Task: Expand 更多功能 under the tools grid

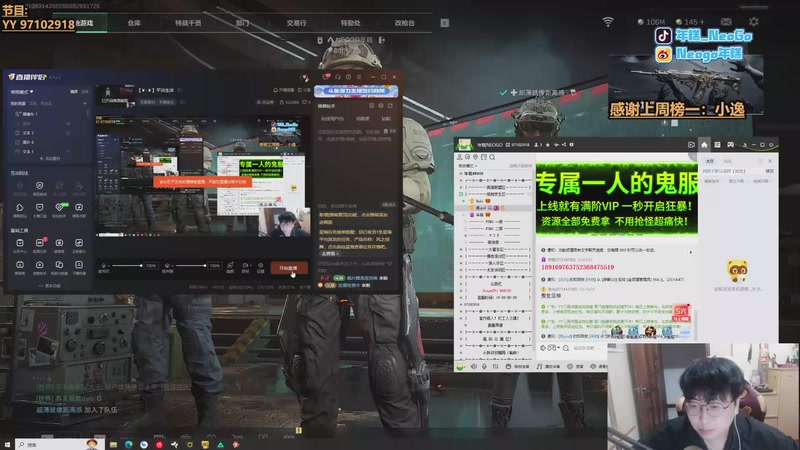Action: point(49,286)
